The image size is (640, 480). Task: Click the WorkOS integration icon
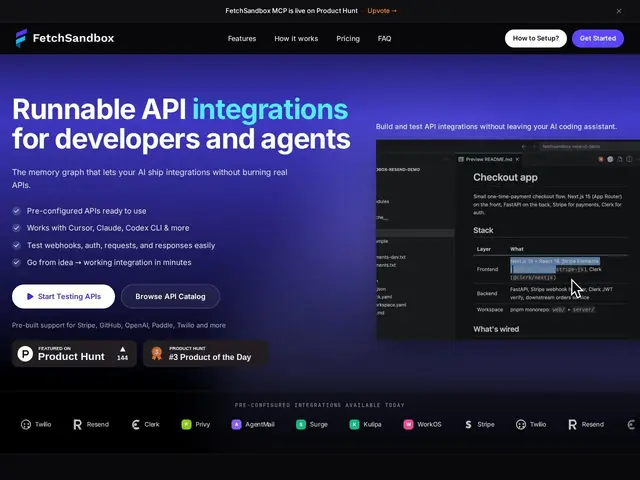point(408,424)
